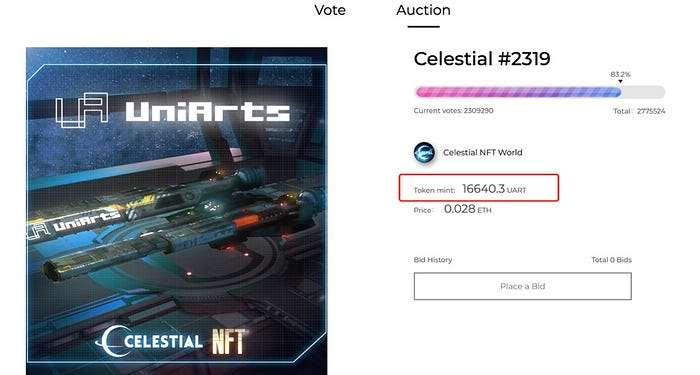Screen dimensions: 700x375
Task: Click the large UniArts text on artwork
Action: click(208, 112)
